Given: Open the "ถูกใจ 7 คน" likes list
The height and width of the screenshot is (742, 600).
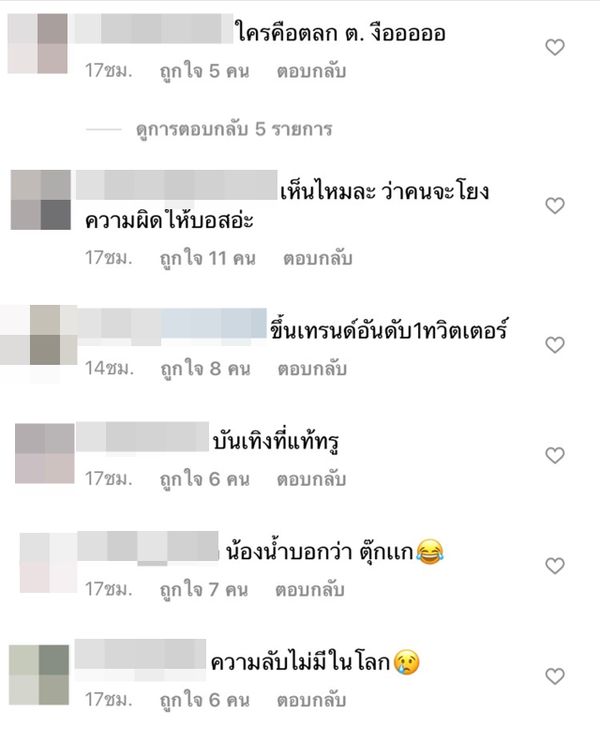Looking at the screenshot, I should coord(204,590).
